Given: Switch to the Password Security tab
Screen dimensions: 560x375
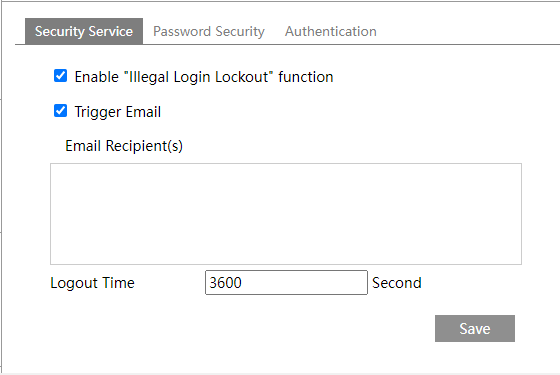Looking at the screenshot, I should 209,31.
